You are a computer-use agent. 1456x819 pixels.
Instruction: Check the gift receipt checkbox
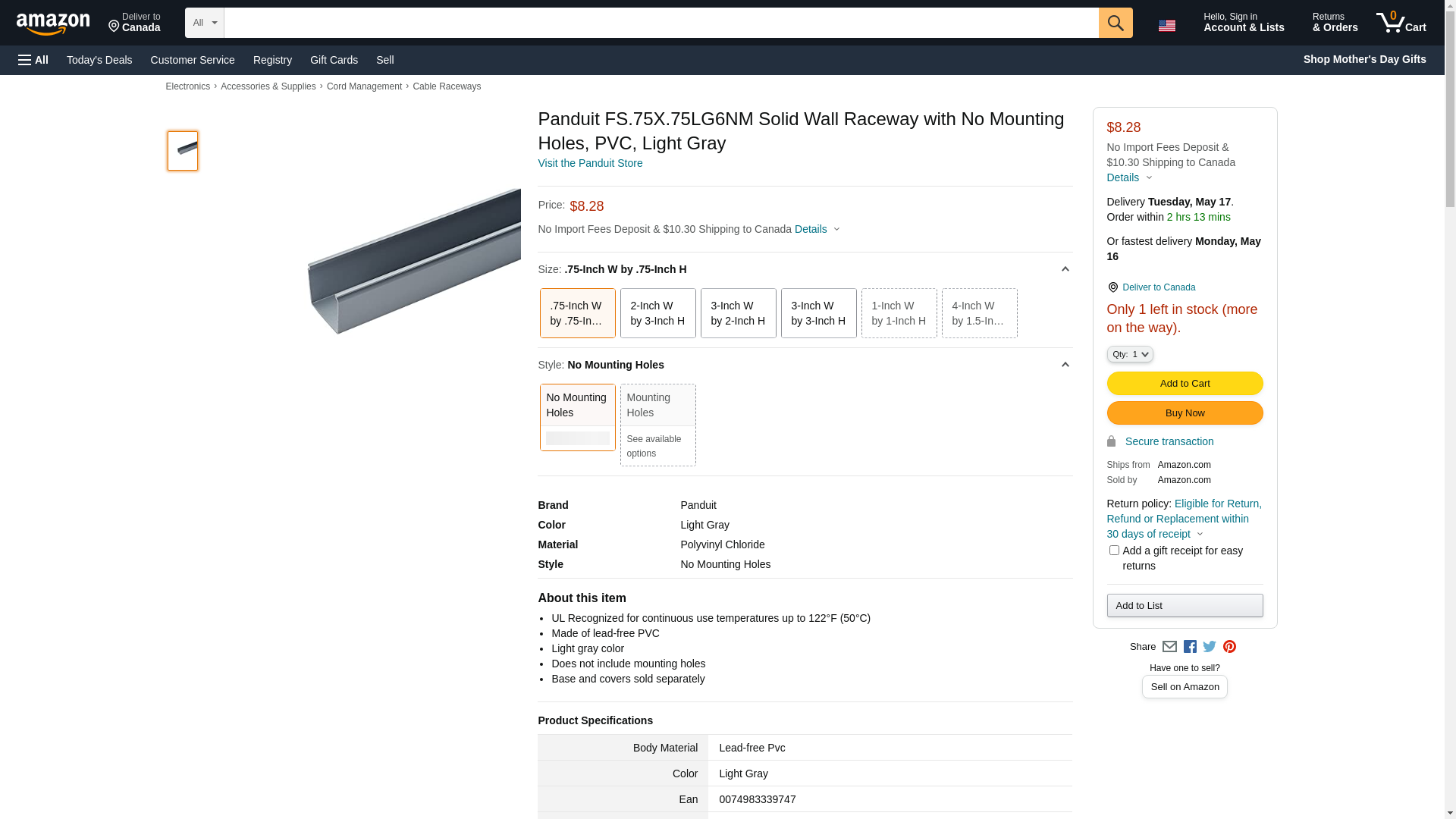coord(1114,551)
